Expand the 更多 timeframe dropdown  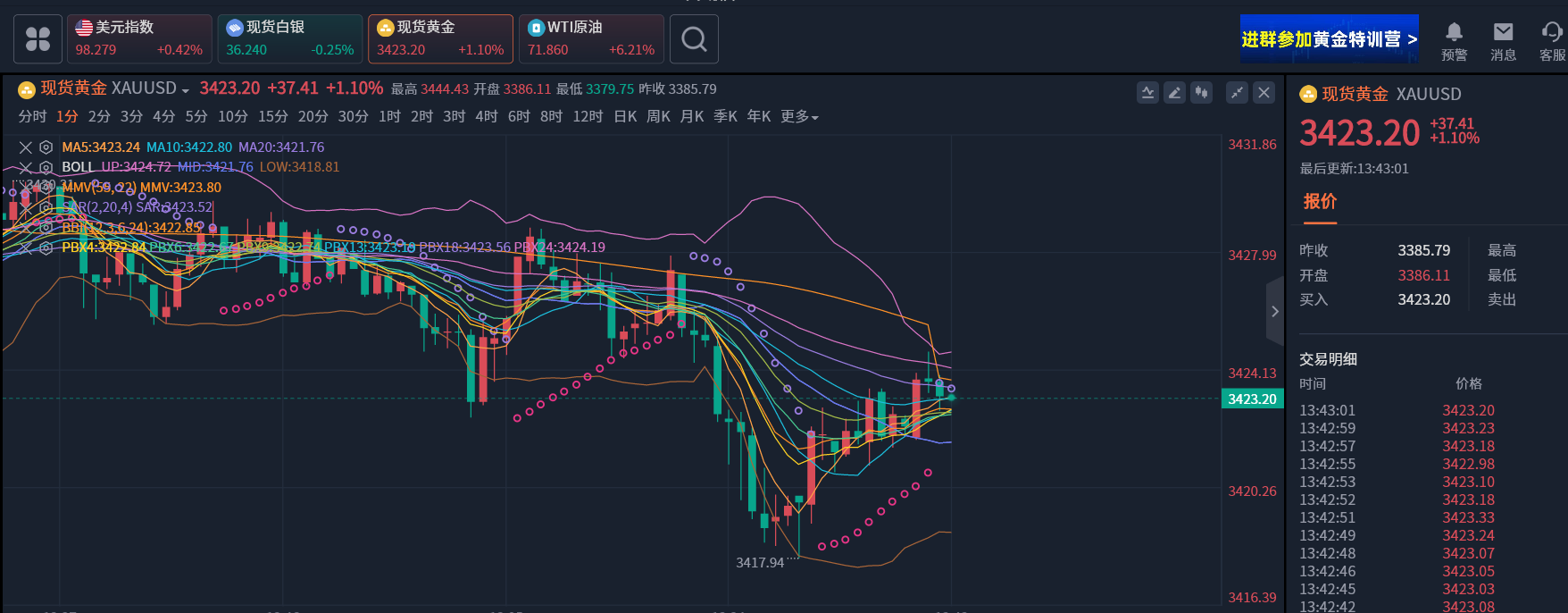coord(799,117)
